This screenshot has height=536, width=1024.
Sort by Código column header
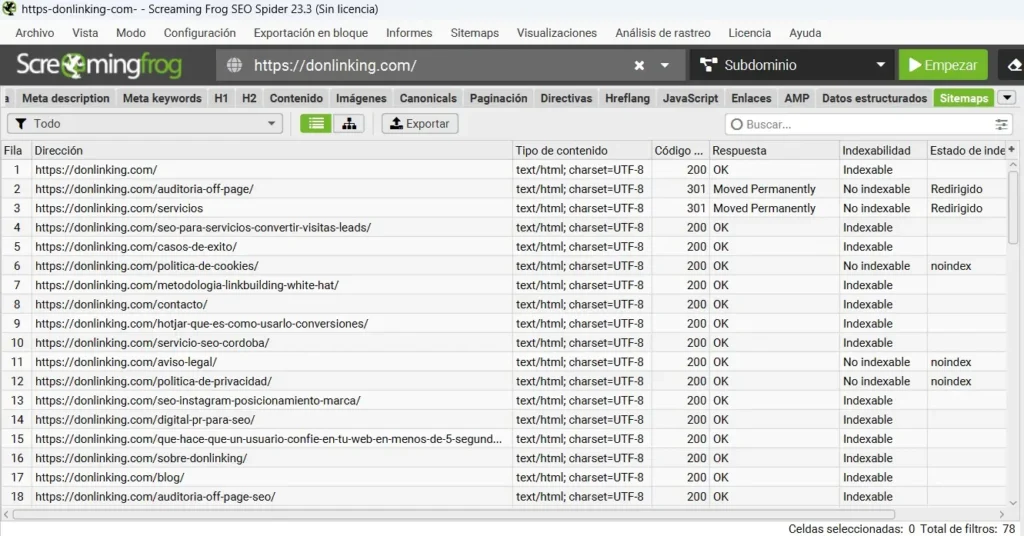(x=680, y=150)
